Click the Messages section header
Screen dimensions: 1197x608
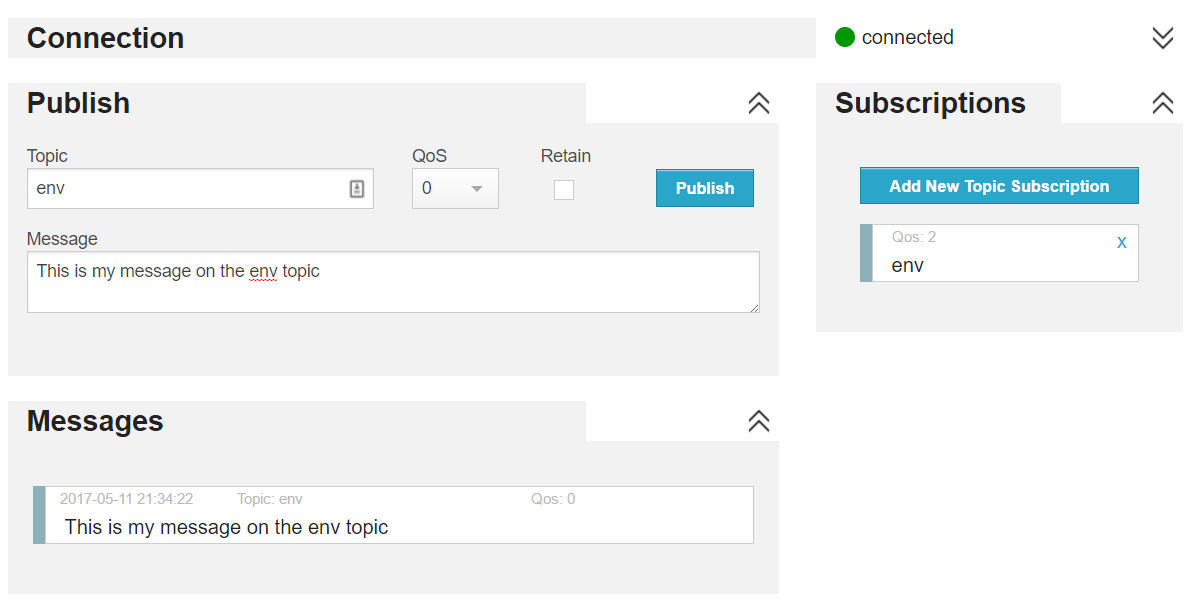pos(95,421)
